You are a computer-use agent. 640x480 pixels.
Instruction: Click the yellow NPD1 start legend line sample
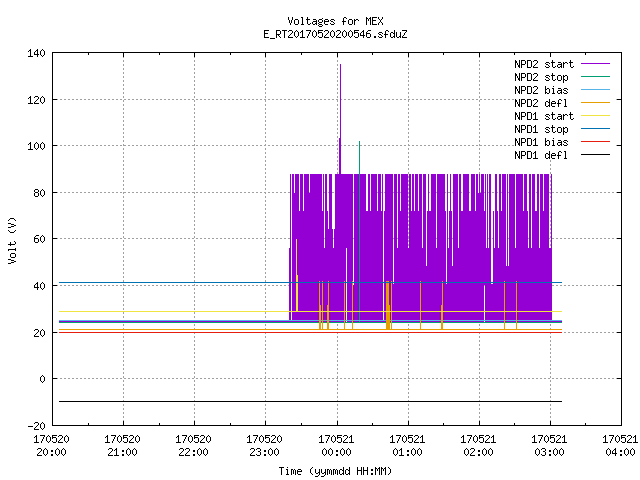tap(595, 116)
